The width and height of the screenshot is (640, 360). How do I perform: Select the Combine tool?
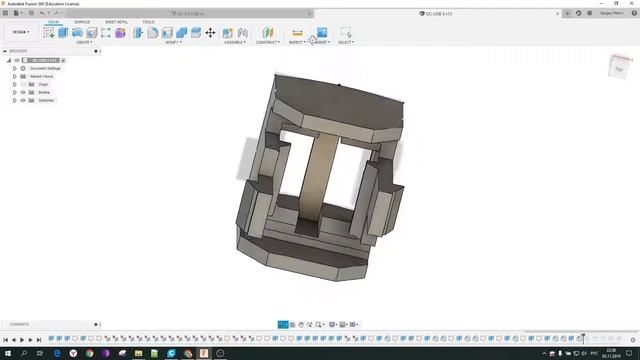[x=181, y=33]
